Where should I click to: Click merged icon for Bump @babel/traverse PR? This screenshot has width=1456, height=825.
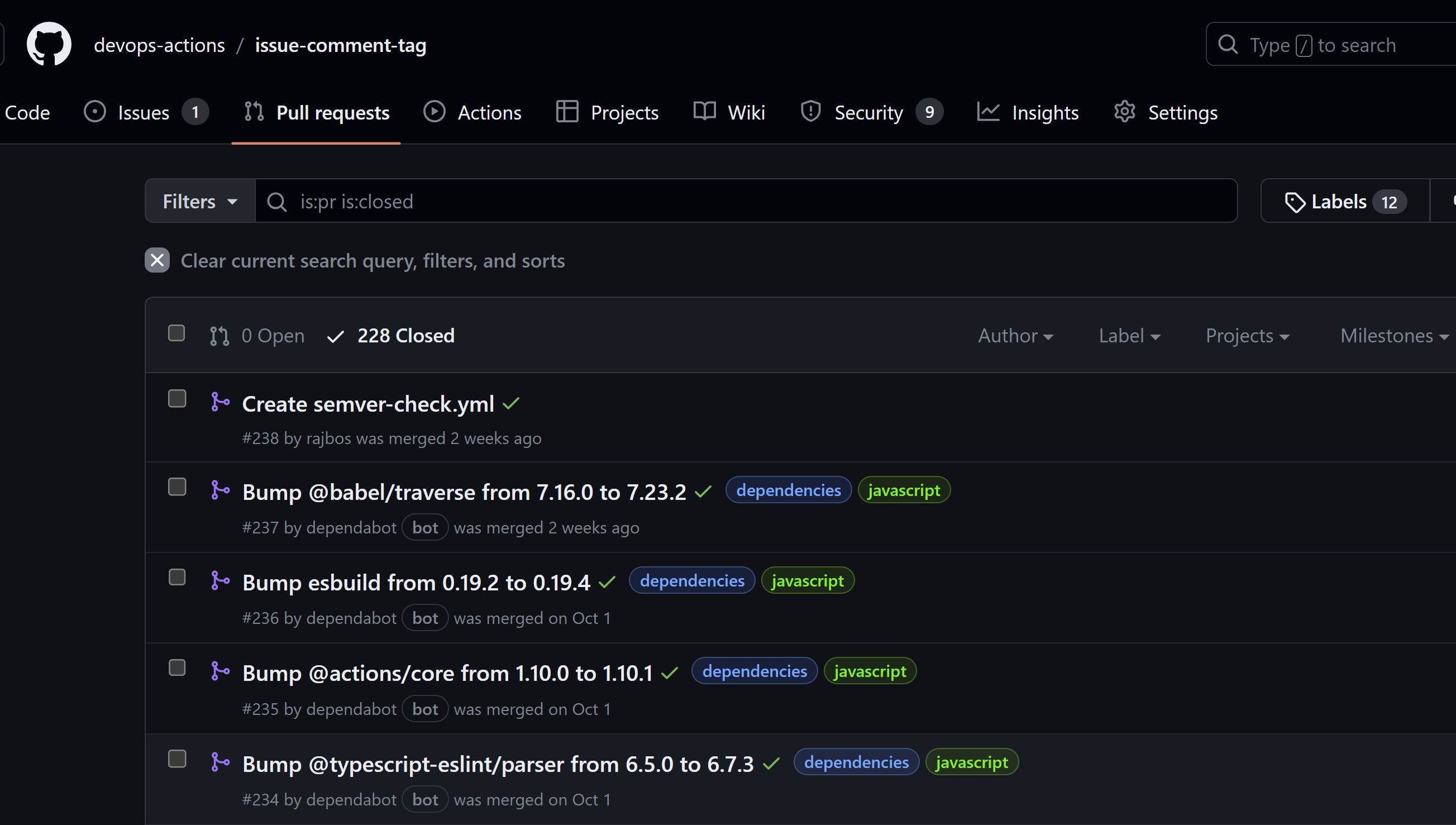pyautogui.click(x=220, y=490)
